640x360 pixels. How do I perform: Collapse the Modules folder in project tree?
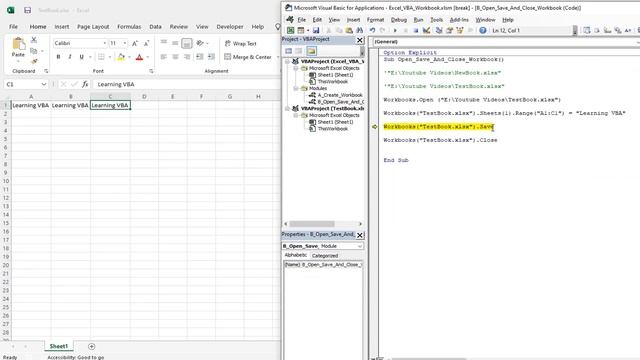coord(296,89)
